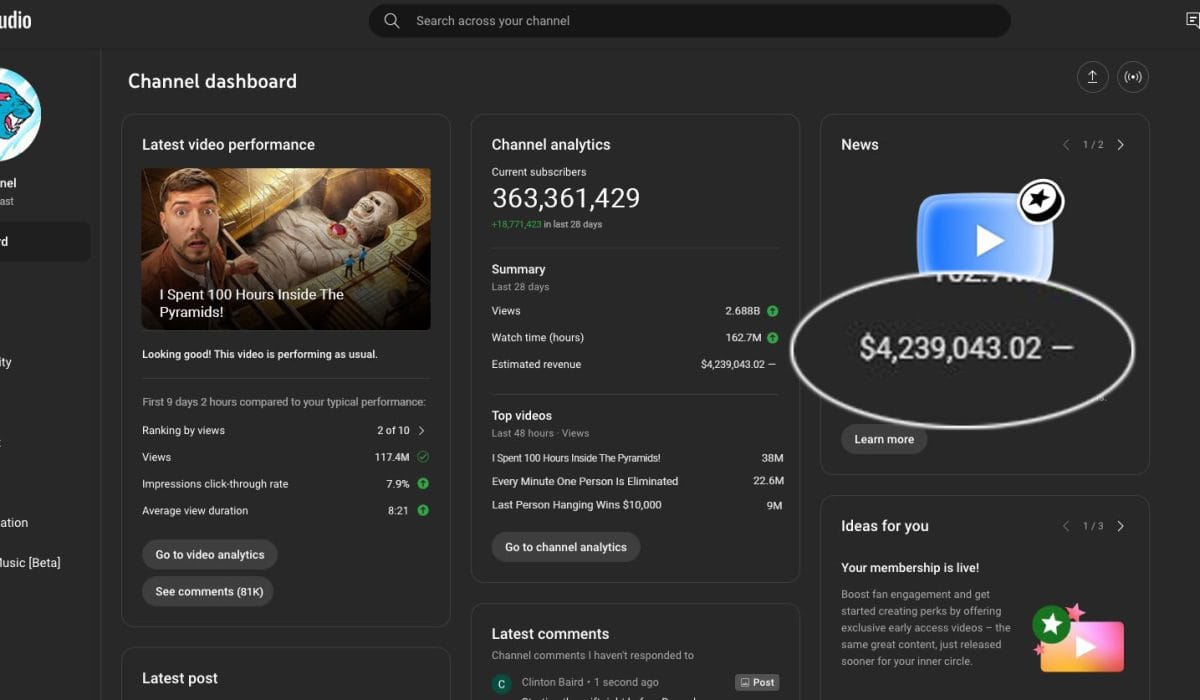Open Every Minute One Person Is Eliminated video
The height and width of the screenshot is (700, 1200).
pyautogui.click(x=585, y=481)
